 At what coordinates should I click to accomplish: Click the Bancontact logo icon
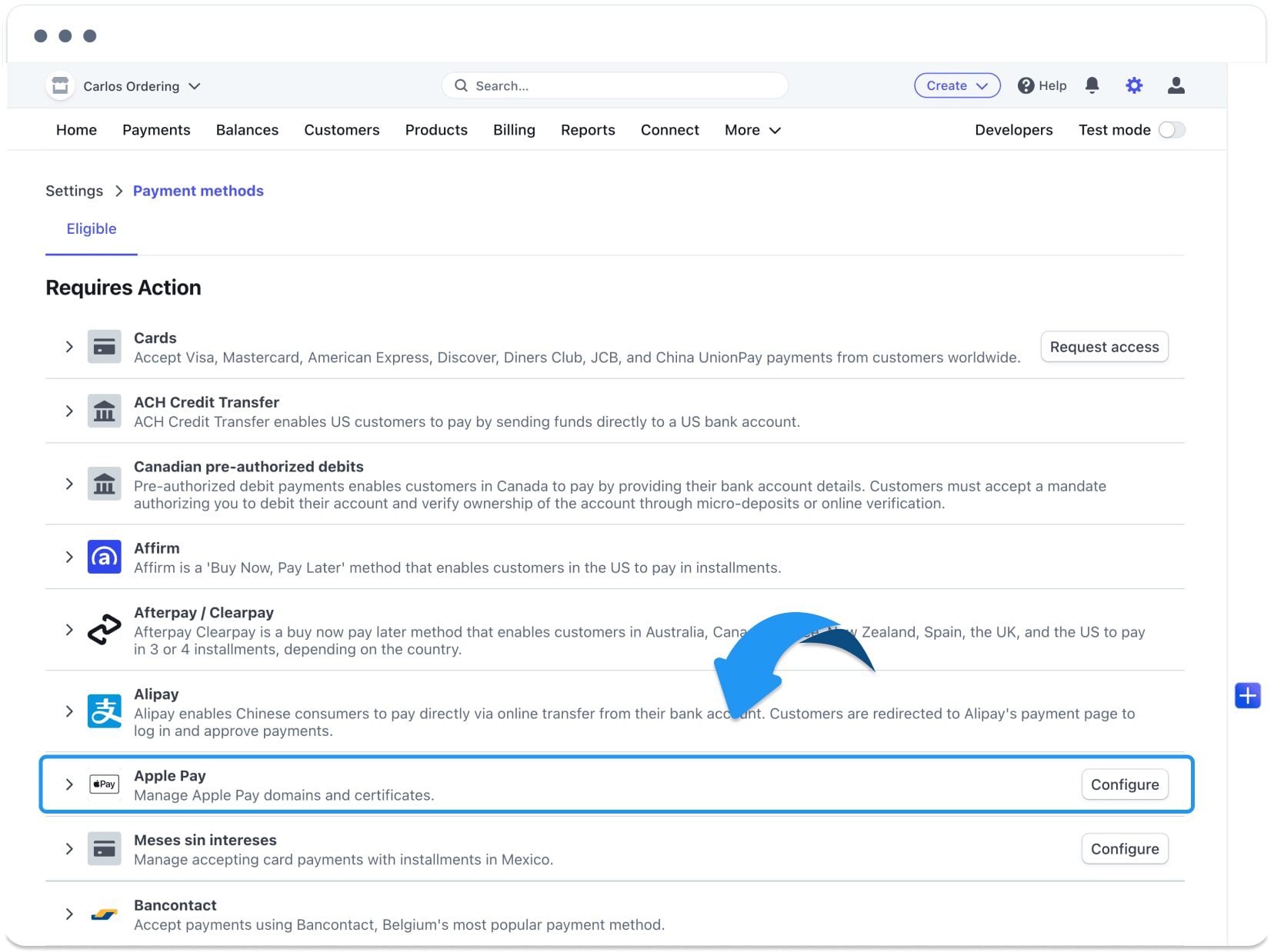(105, 914)
